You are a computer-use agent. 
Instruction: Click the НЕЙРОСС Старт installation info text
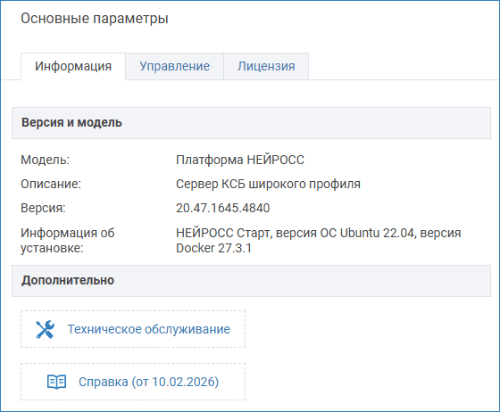point(318,240)
